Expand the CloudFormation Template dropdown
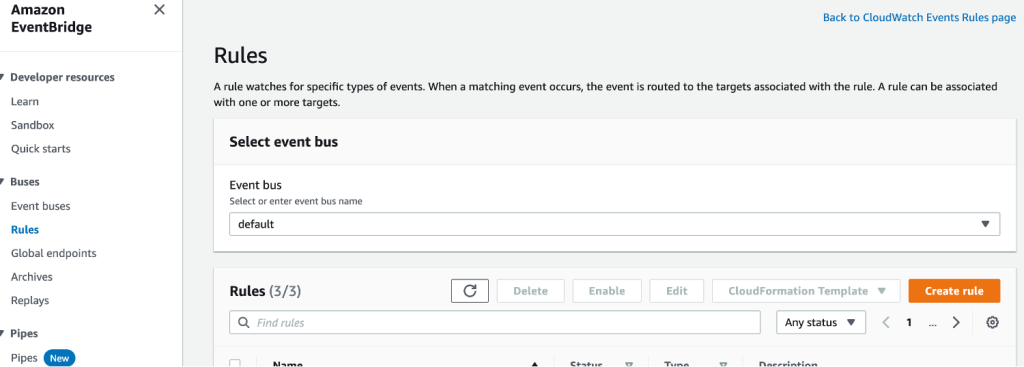Viewport: 1024px width, 367px height. click(806, 291)
